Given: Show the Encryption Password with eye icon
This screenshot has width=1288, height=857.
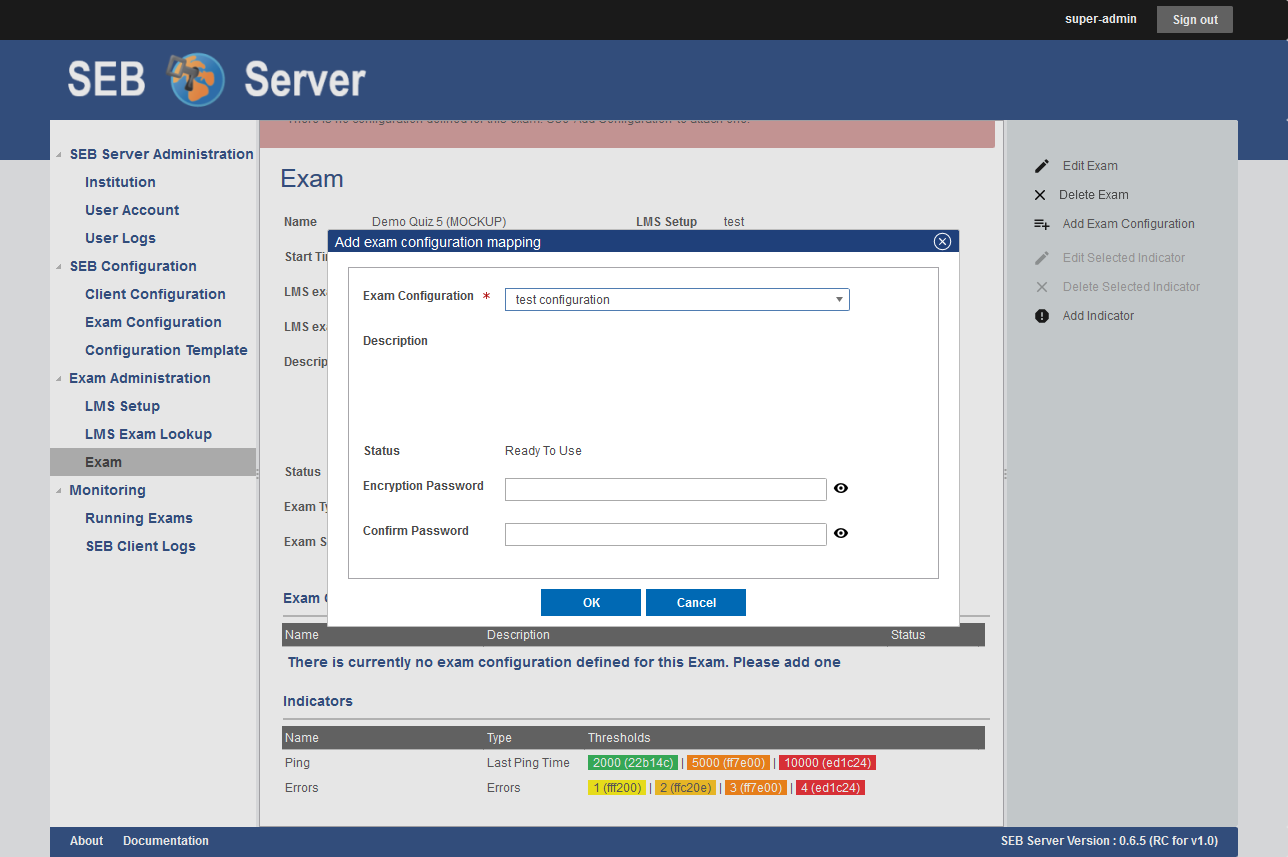Looking at the screenshot, I should pyautogui.click(x=841, y=488).
